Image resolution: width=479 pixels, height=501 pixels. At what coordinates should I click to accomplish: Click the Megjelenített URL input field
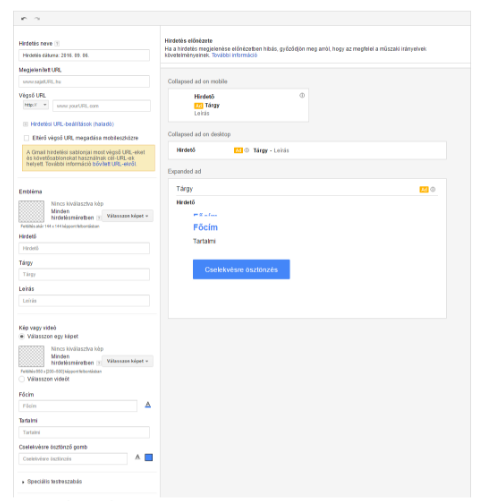click(84, 81)
